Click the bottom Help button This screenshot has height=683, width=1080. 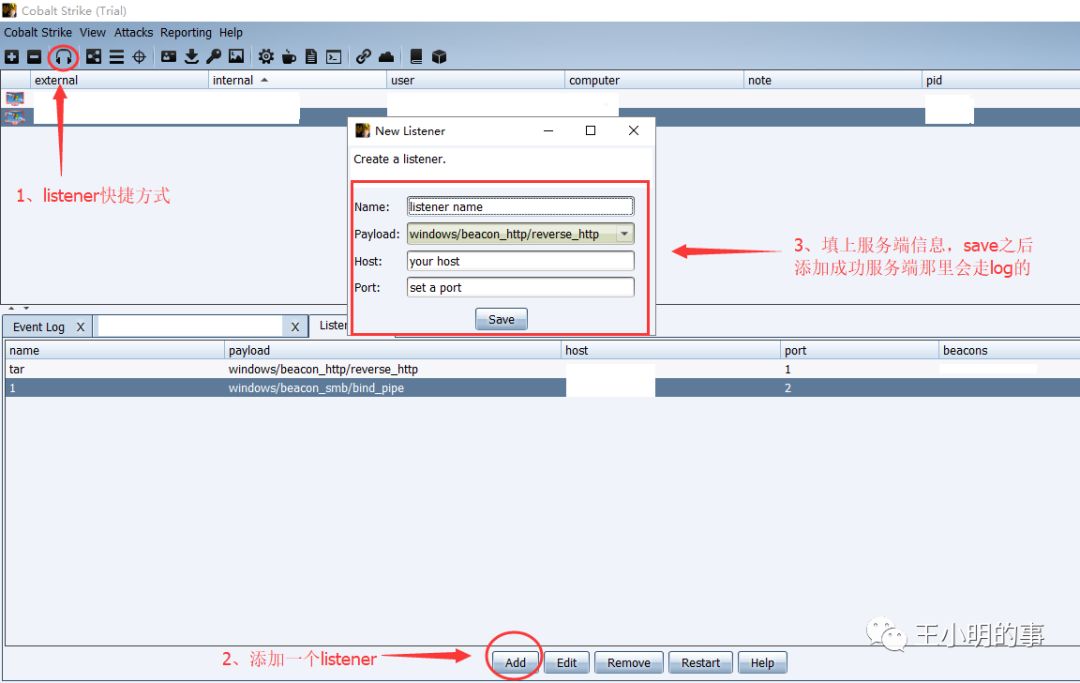pos(762,662)
